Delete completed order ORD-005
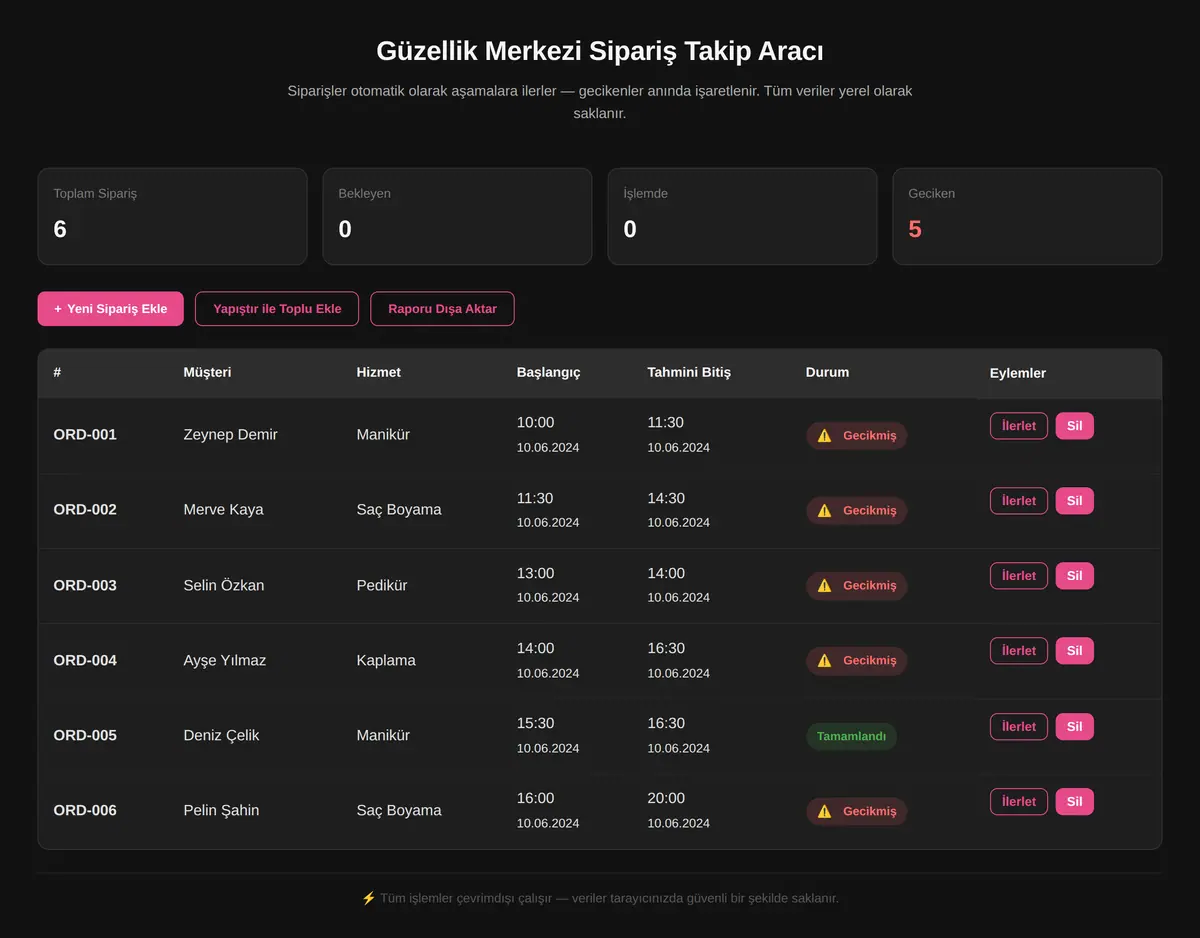 [x=1074, y=727]
